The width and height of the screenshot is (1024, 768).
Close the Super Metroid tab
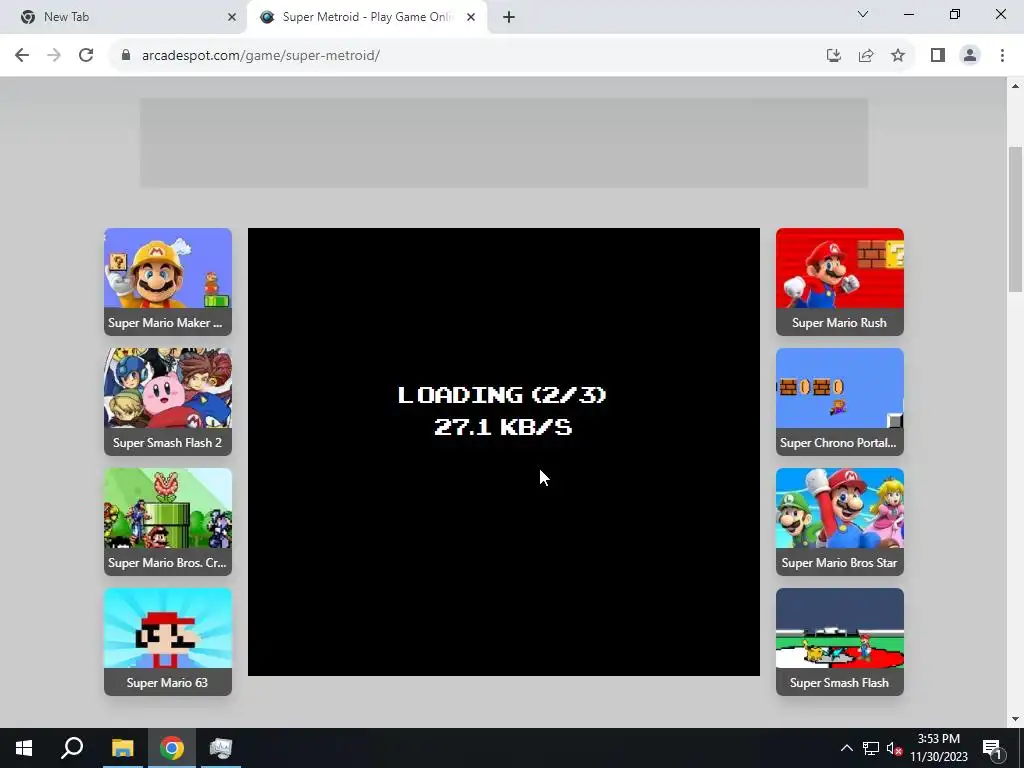471,18
